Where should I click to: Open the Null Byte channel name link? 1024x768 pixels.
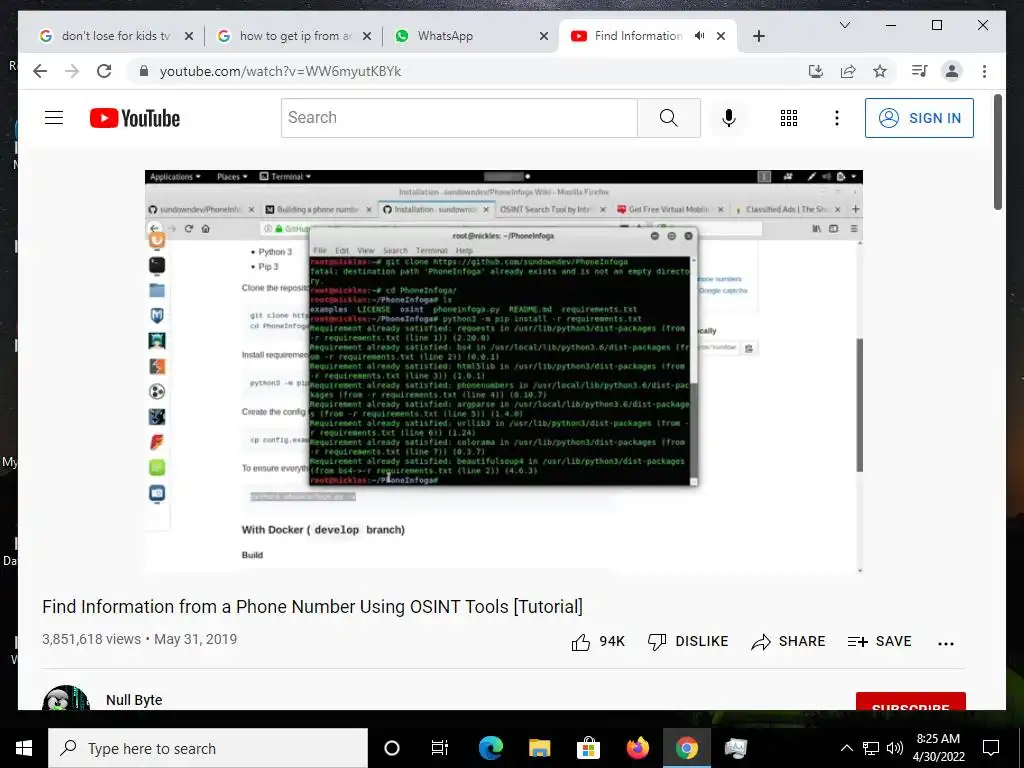point(134,700)
